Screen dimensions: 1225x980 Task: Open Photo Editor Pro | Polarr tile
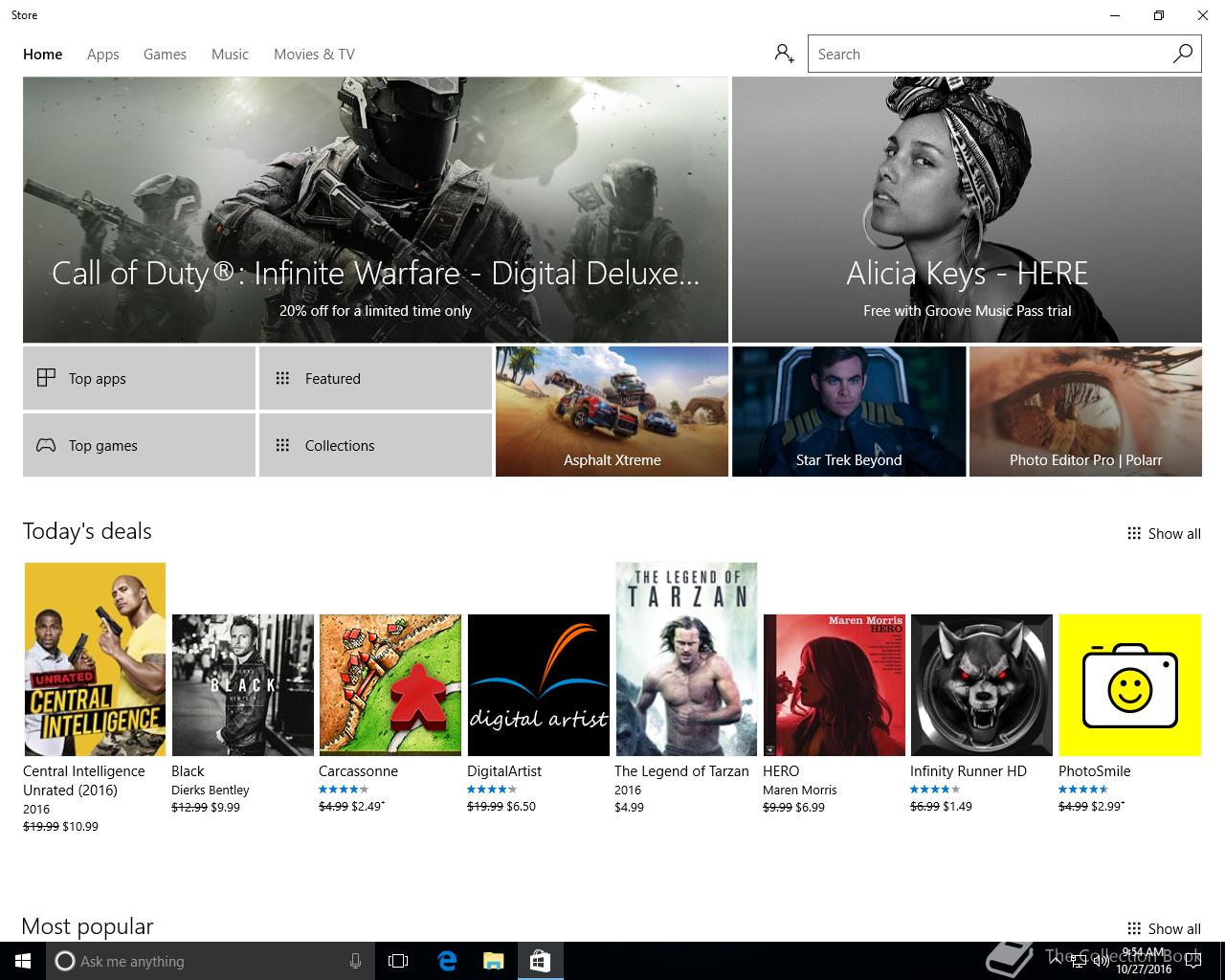1085,412
